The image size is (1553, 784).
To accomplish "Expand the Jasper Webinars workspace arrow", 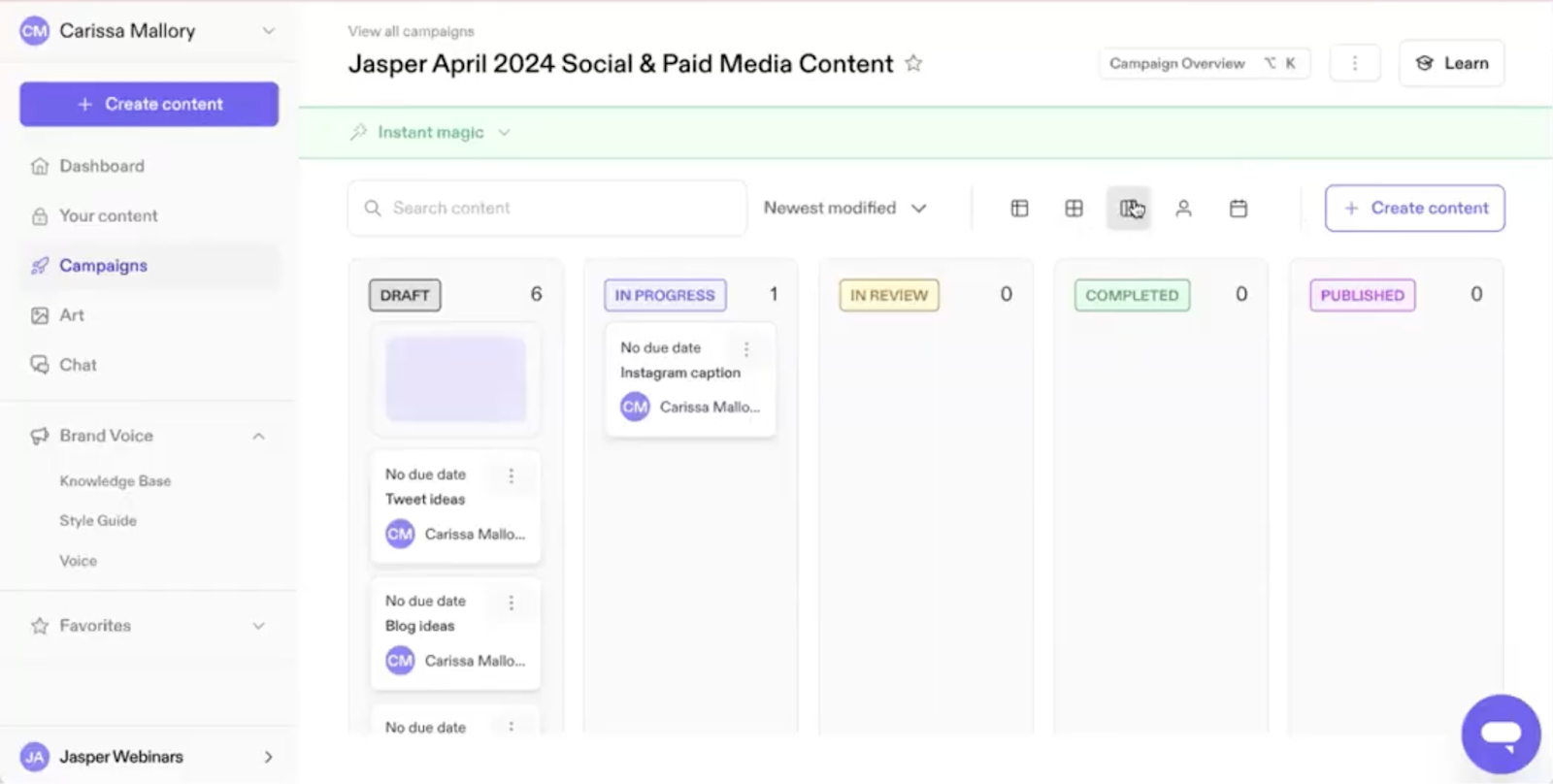I will pos(269,757).
